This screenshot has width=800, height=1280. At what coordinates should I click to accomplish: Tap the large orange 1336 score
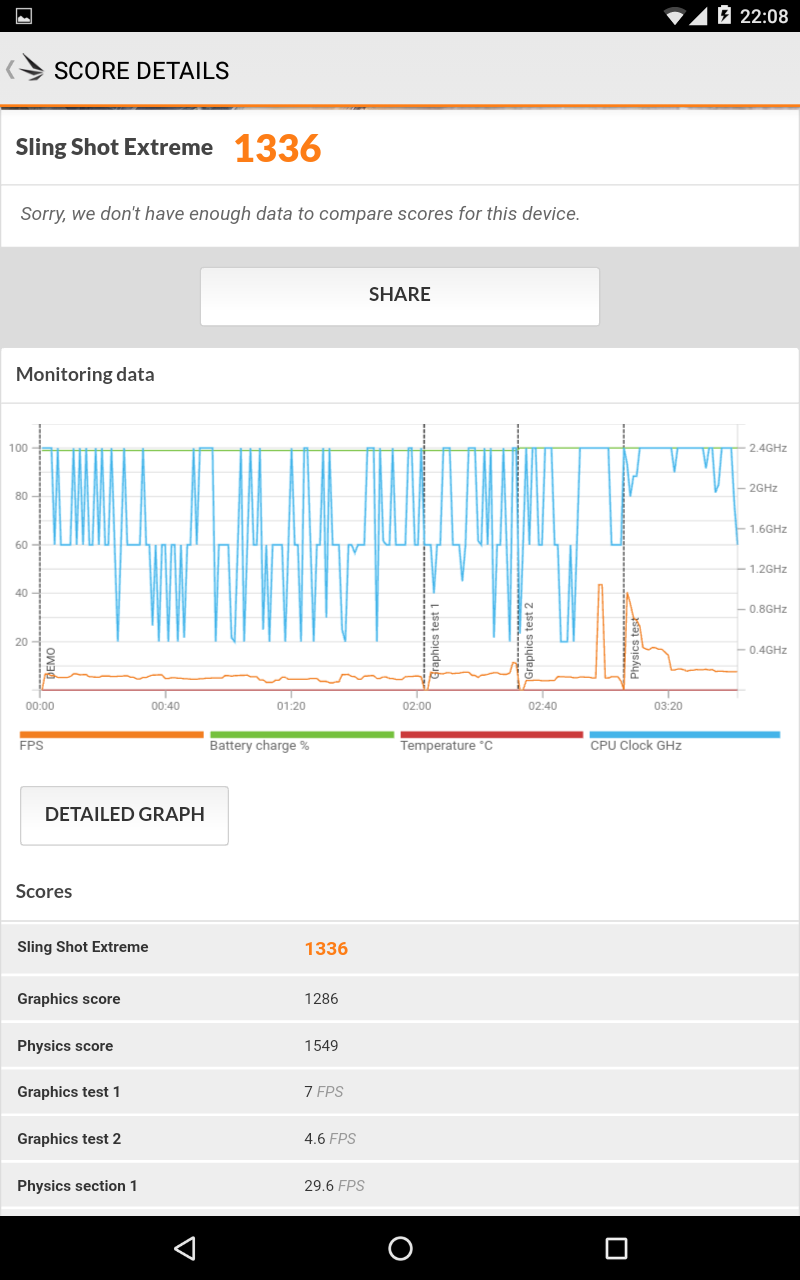click(277, 148)
